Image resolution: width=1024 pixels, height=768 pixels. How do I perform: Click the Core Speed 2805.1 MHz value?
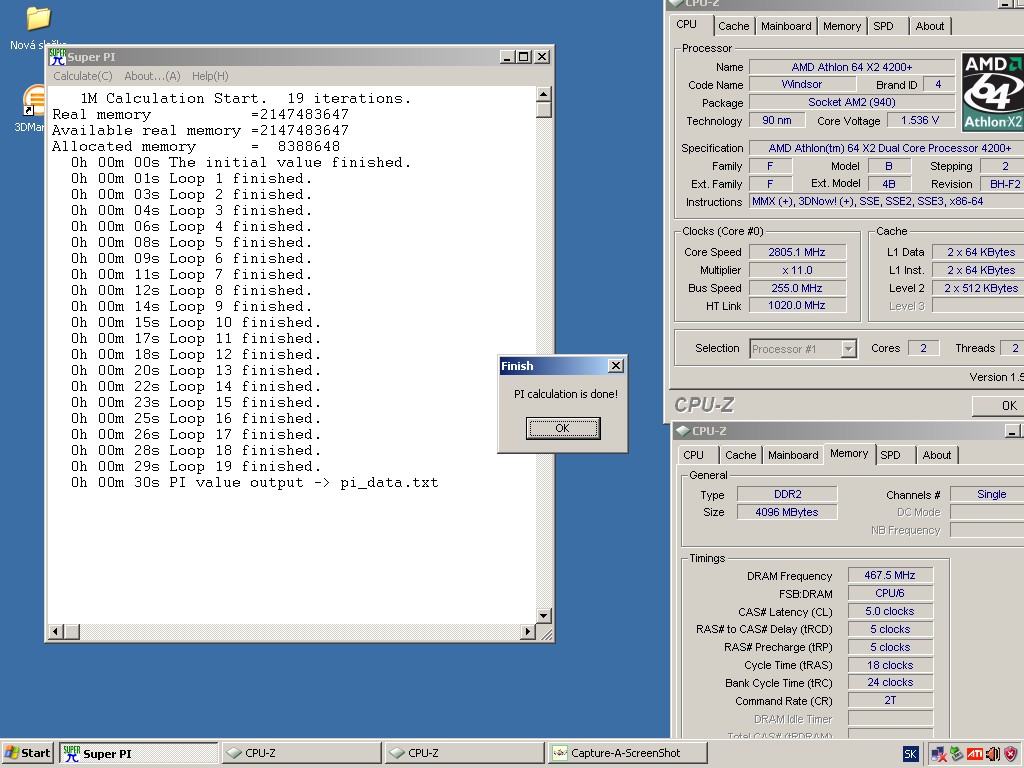tap(797, 252)
